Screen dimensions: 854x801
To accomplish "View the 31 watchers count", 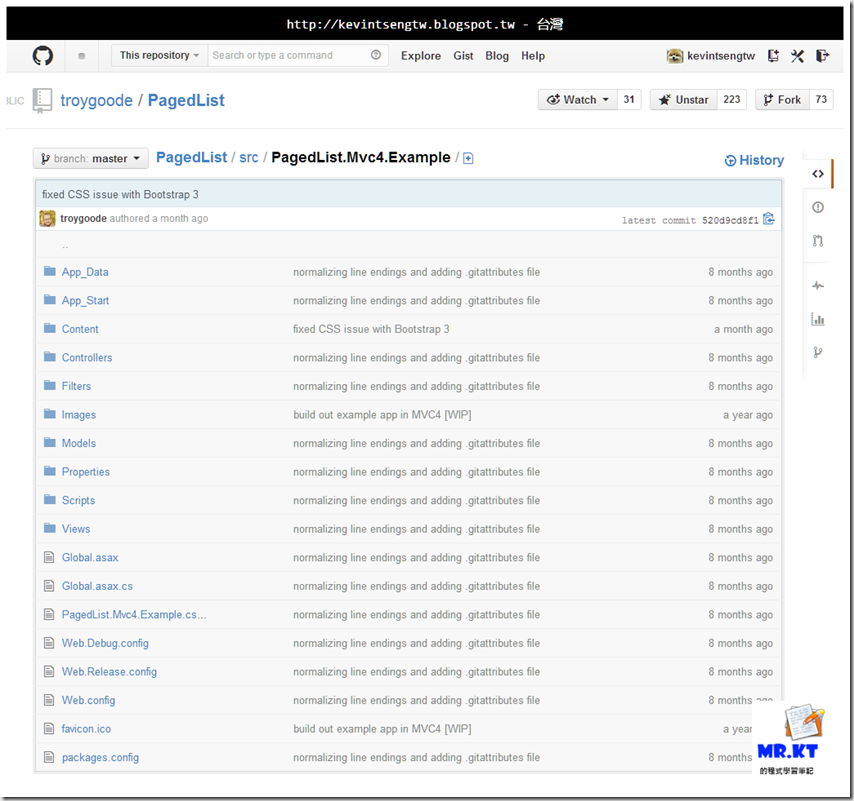I will pos(629,100).
